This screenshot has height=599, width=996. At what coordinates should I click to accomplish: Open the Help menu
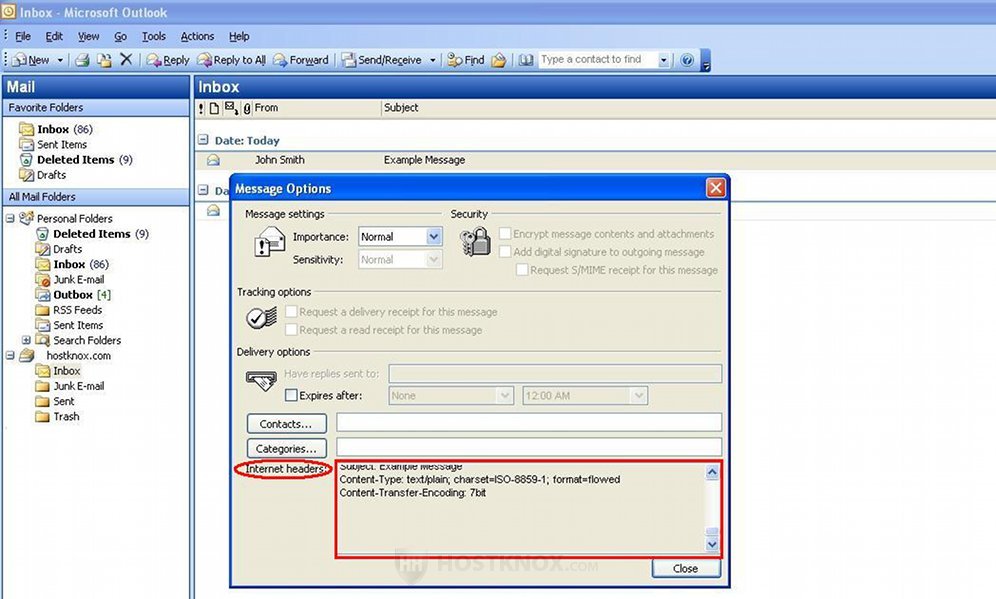(x=239, y=36)
